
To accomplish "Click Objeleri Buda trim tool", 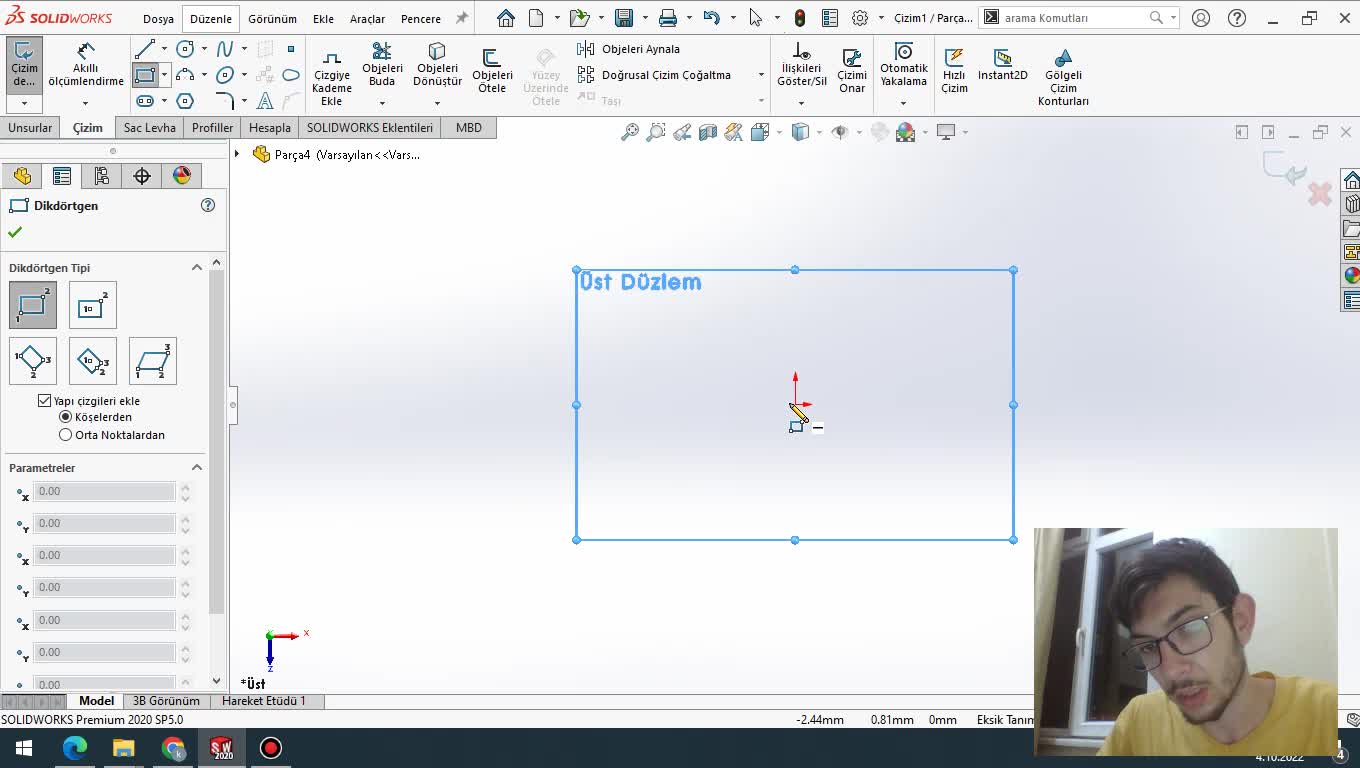I will [x=382, y=65].
